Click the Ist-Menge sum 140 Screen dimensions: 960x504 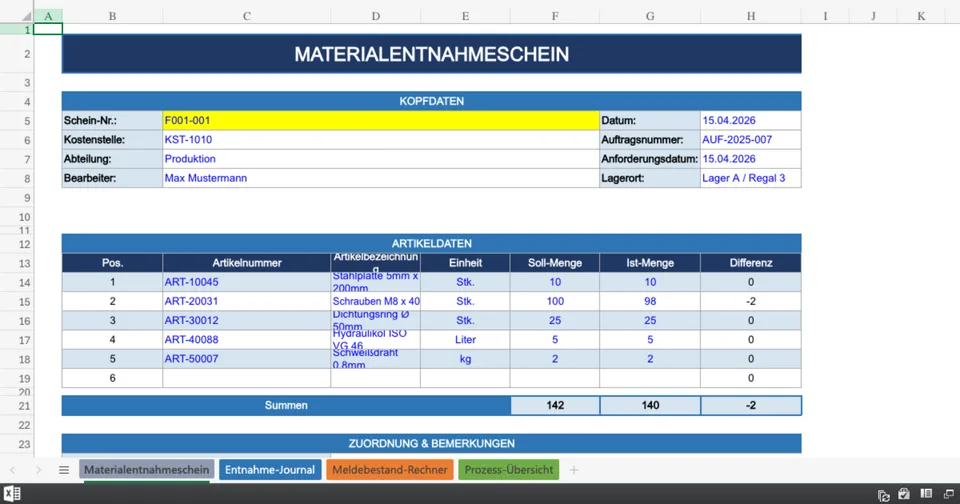pyautogui.click(x=650, y=405)
